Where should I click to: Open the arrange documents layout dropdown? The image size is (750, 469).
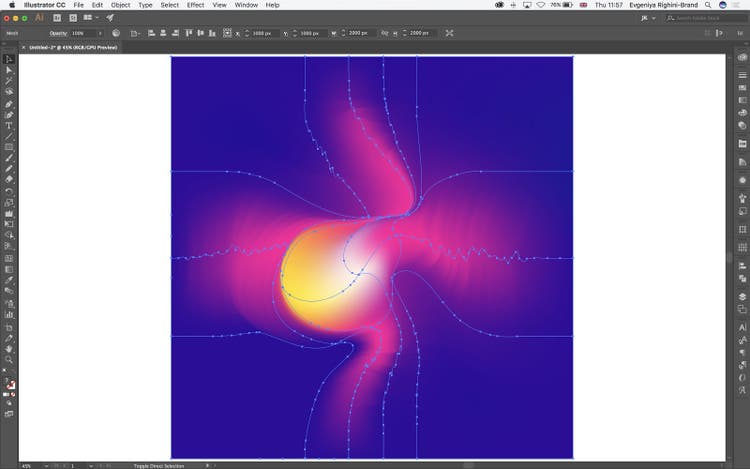(x=91, y=18)
